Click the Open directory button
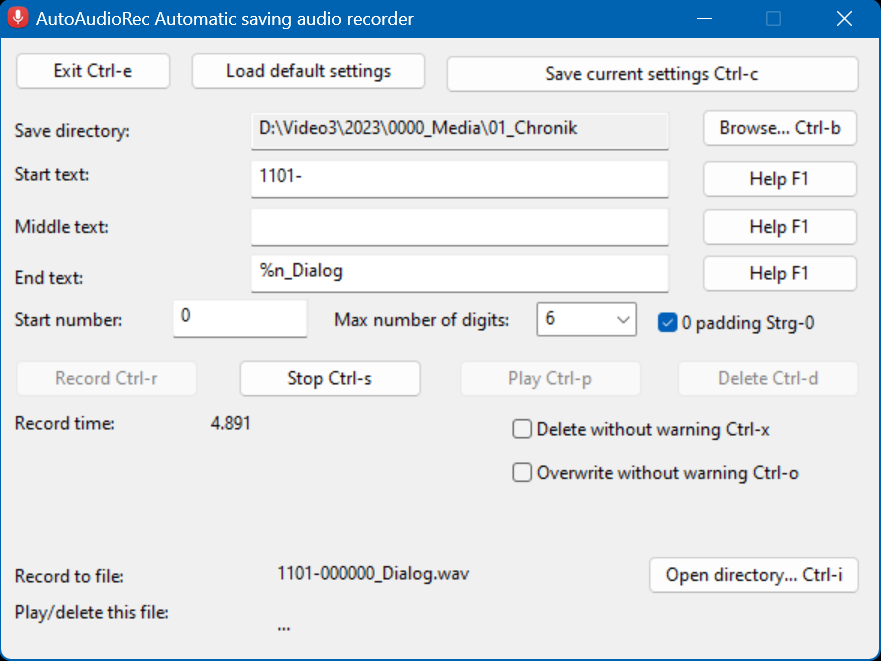 point(754,575)
